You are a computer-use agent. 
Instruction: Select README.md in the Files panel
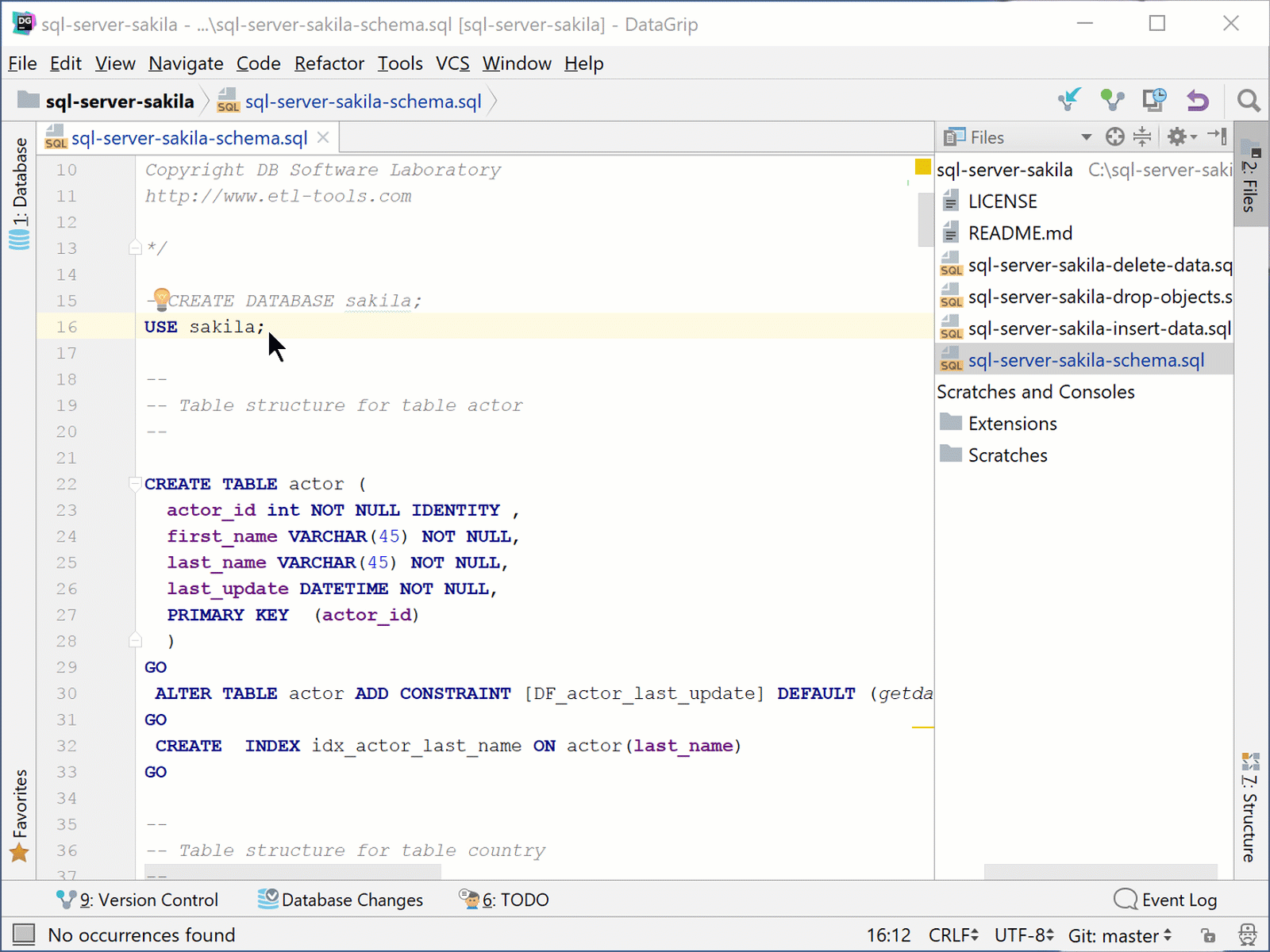pos(1021,232)
